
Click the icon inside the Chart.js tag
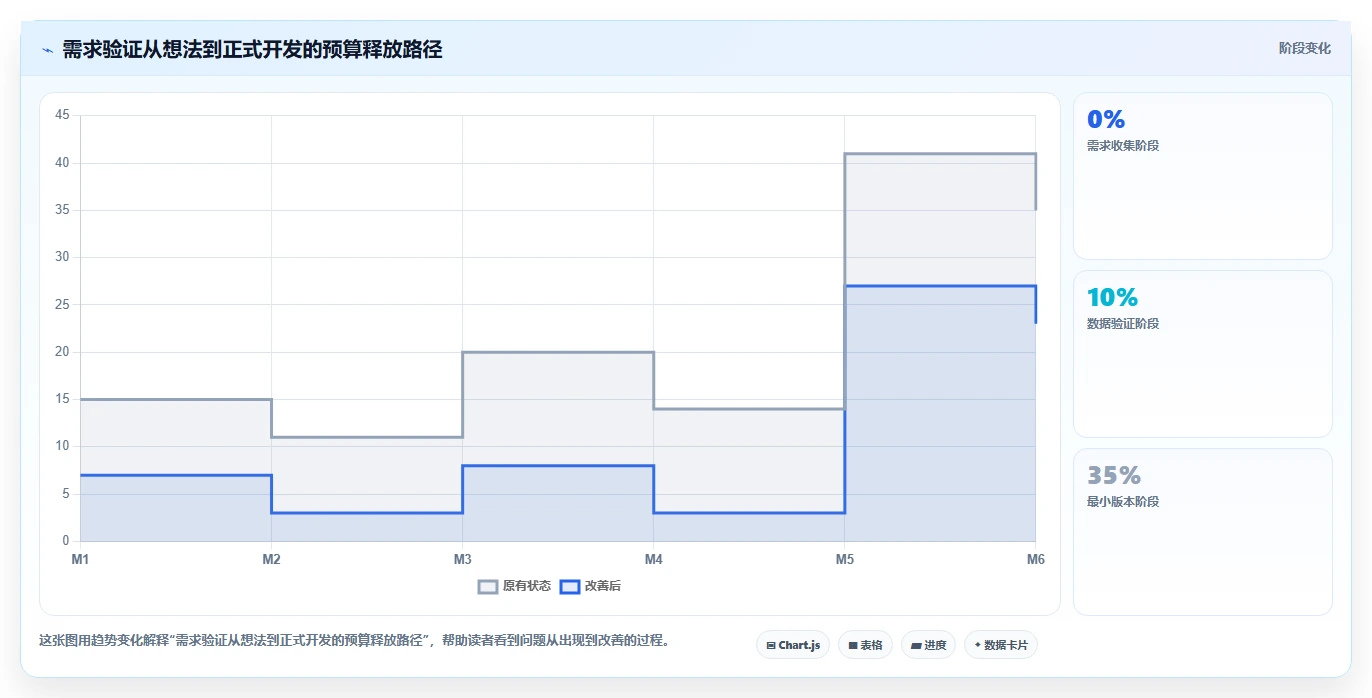tap(771, 646)
